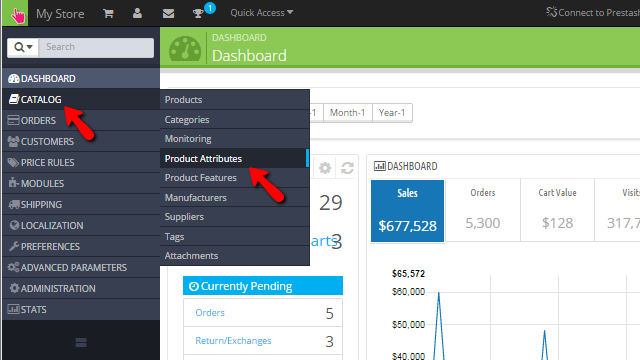Image resolution: width=640 pixels, height=360 pixels.
Task: Click the Advanced Parameters gears icon
Action: point(13,267)
